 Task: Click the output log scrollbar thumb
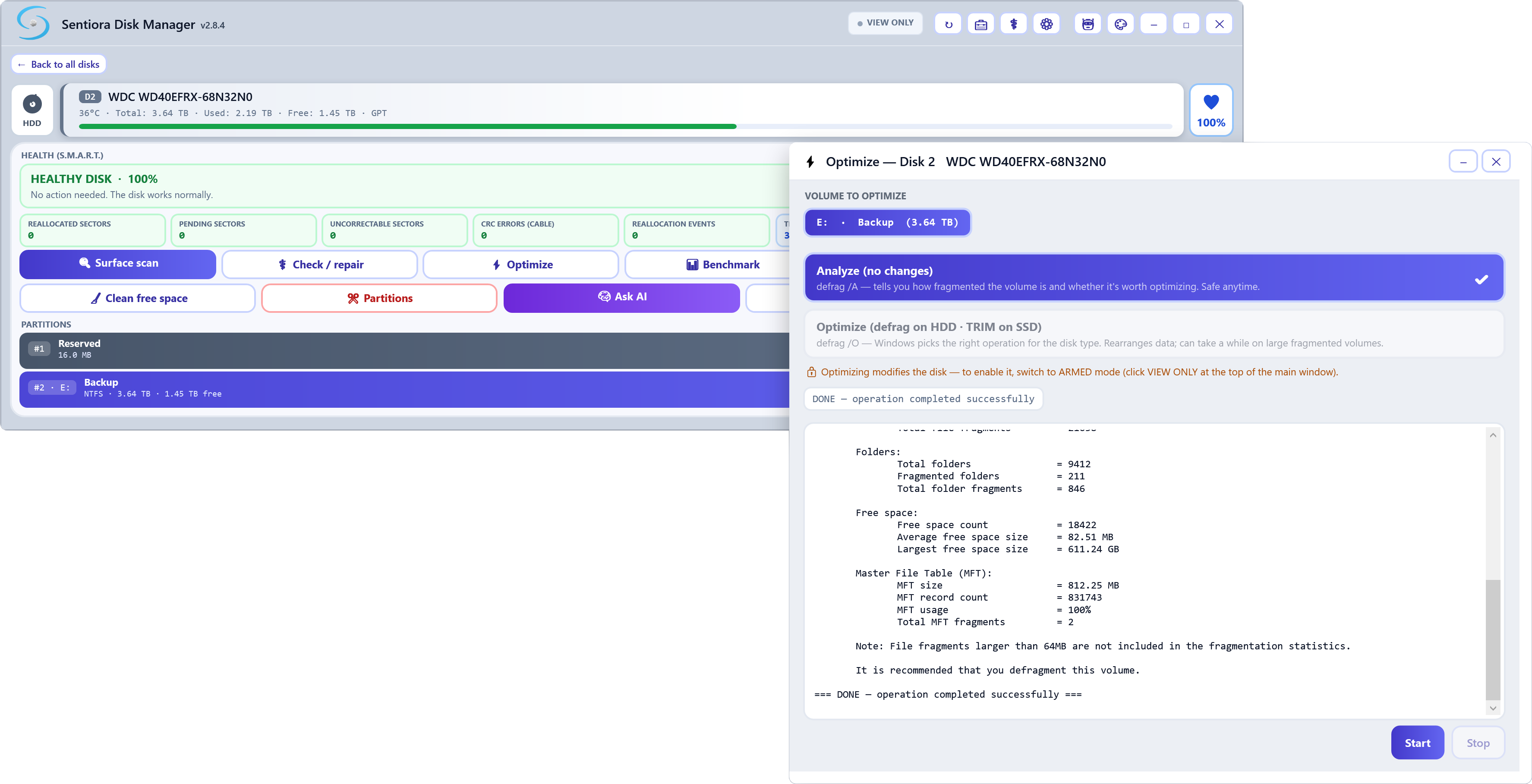1493,640
